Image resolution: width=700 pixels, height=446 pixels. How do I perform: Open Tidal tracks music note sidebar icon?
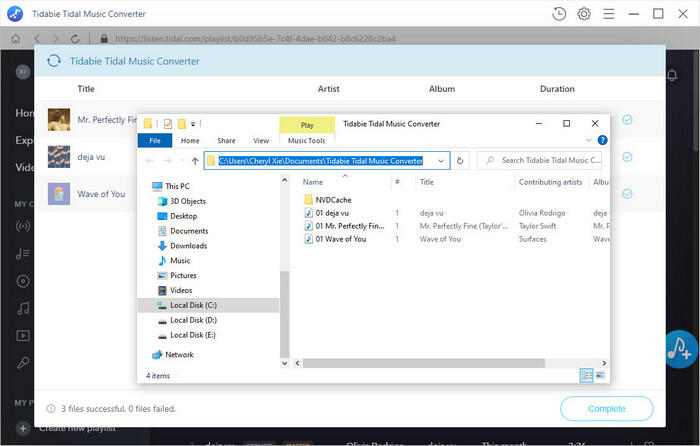[23, 308]
